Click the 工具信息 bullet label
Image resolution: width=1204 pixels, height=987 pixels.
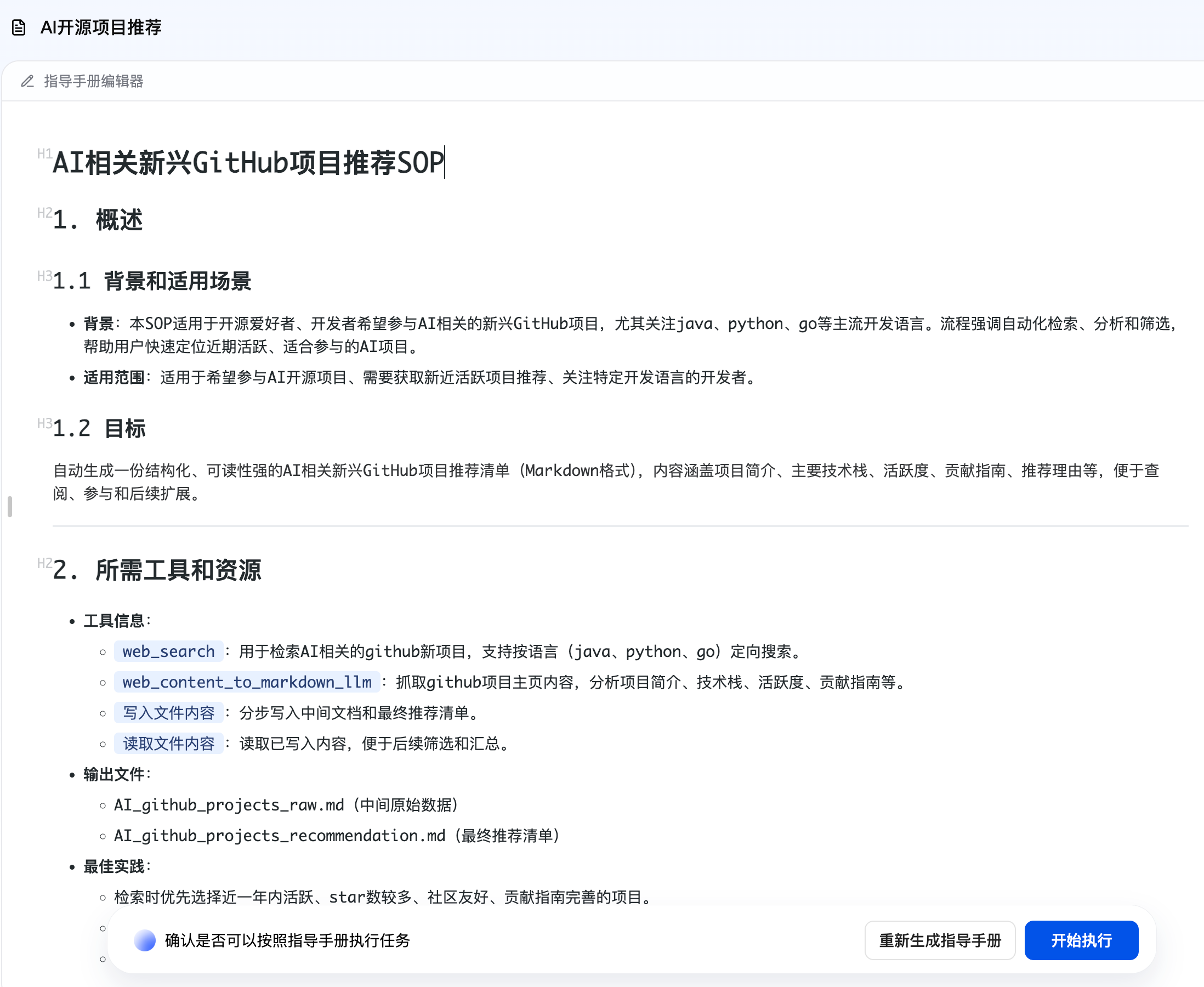pos(113,620)
